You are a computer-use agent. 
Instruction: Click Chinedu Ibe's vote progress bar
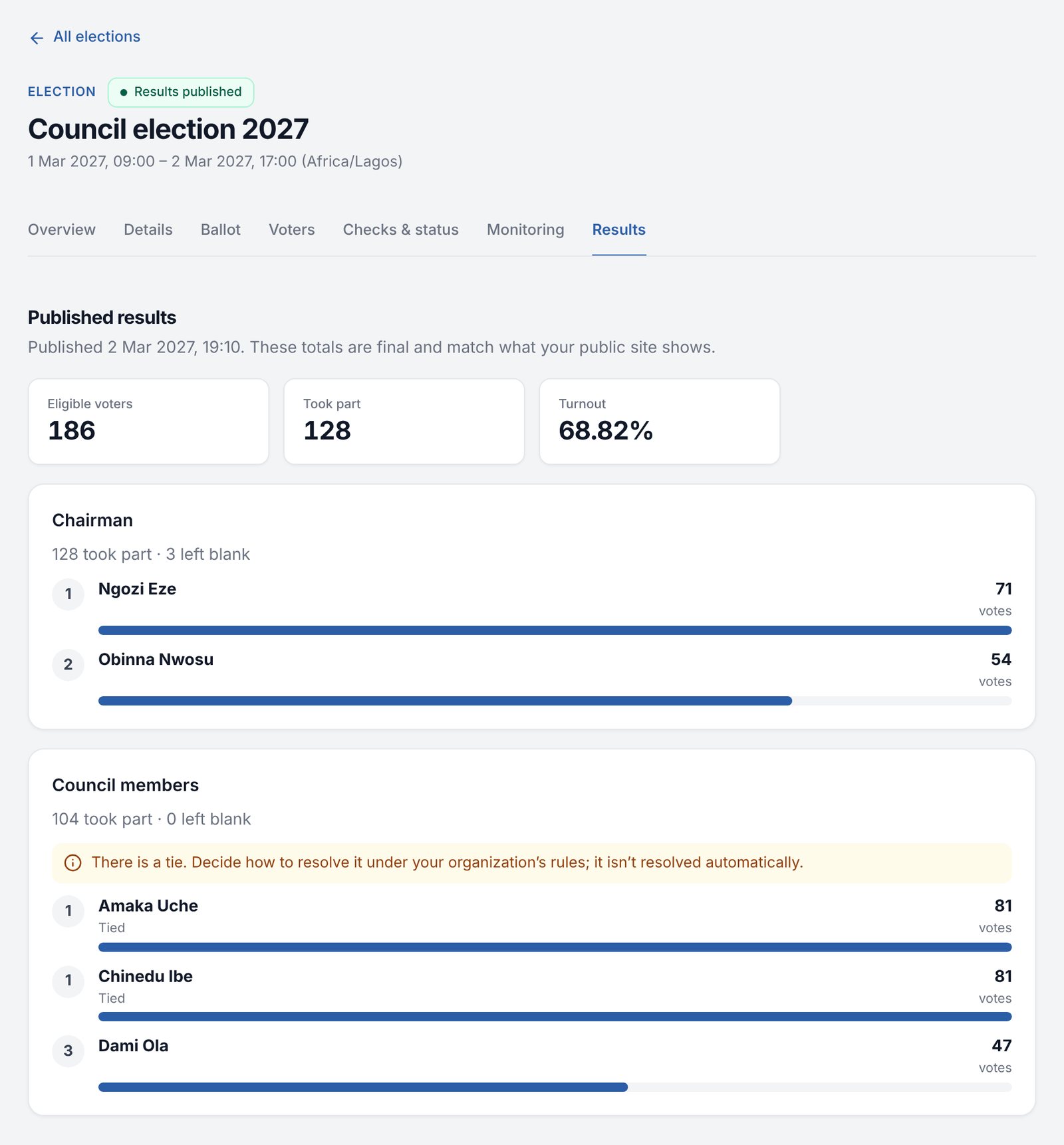(555, 1017)
